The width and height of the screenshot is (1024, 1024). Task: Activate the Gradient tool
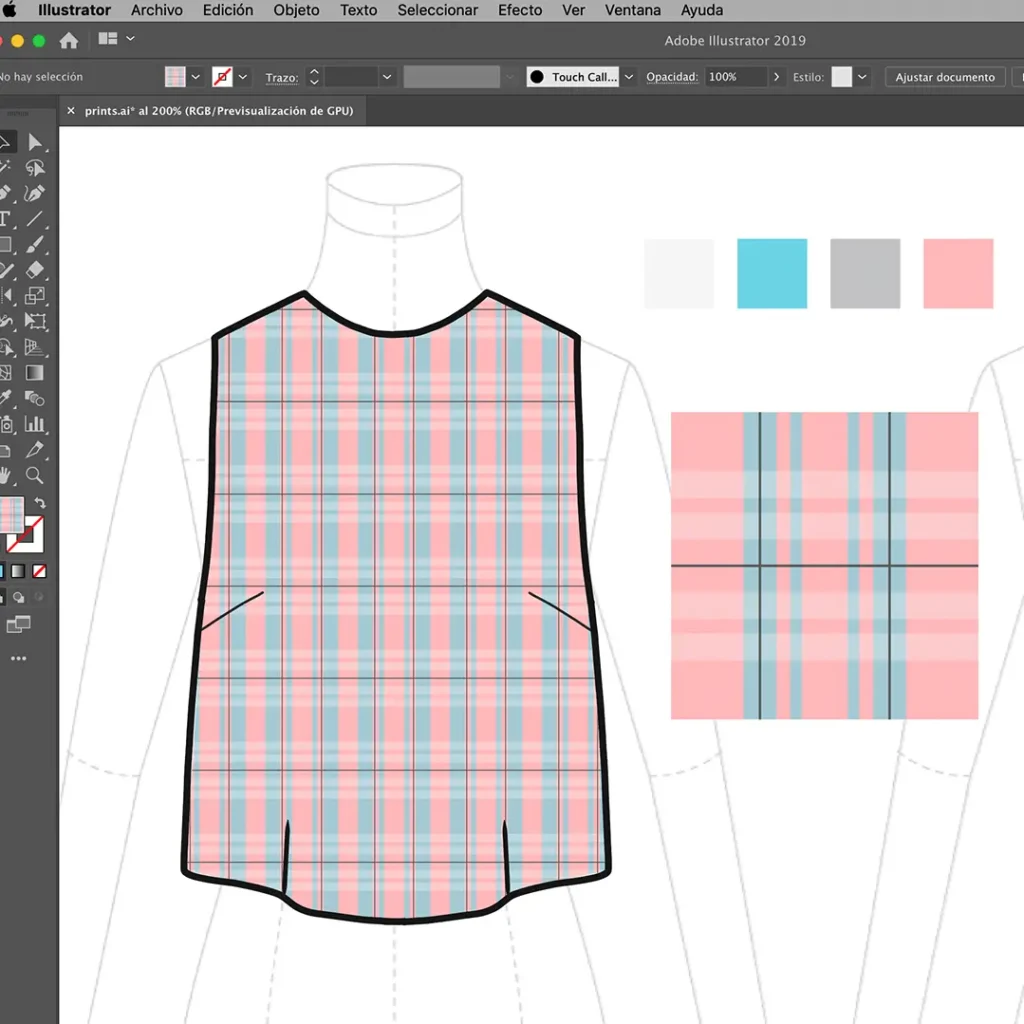point(35,373)
